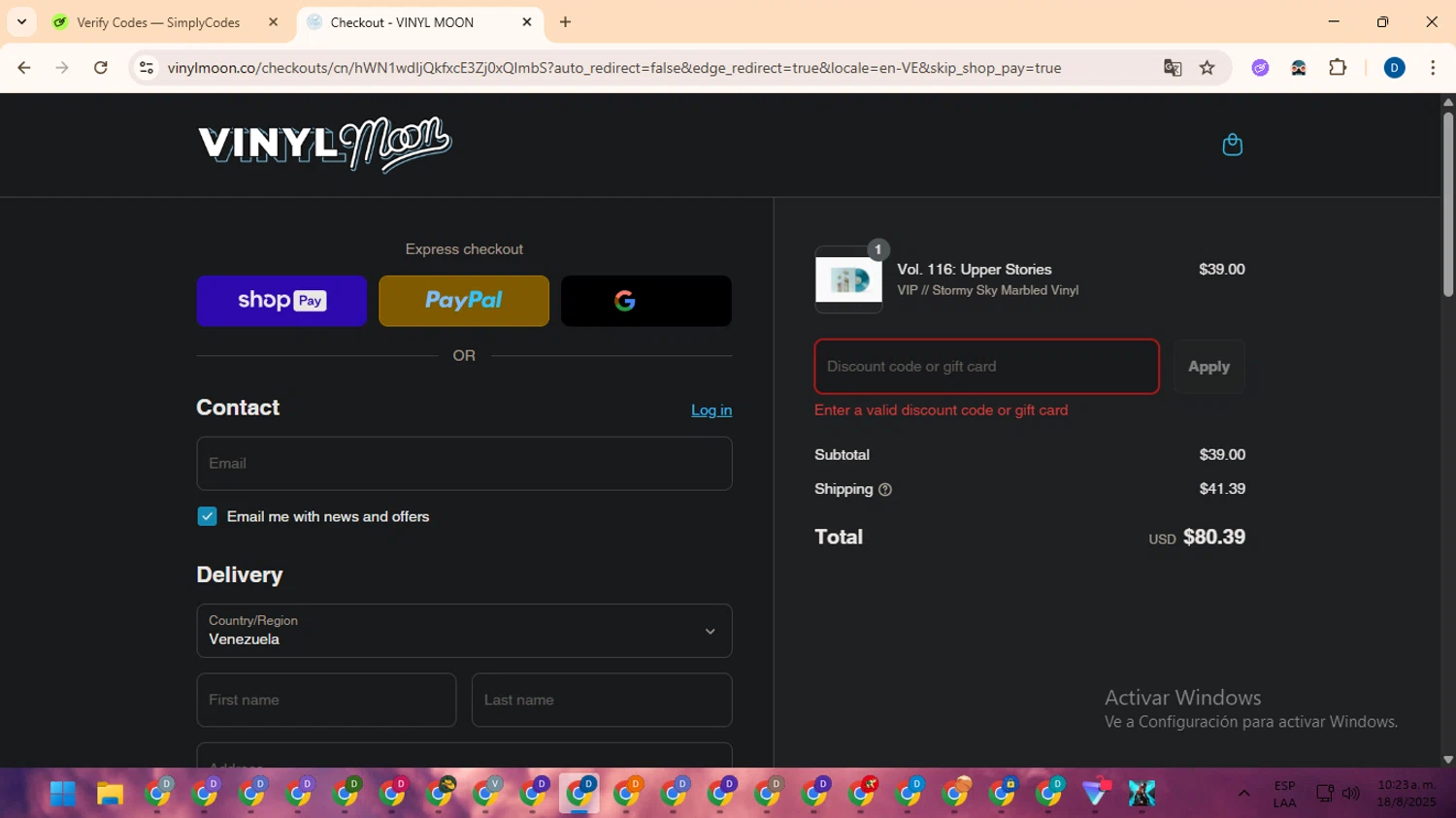
Task: Go forward in browser history
Action: click(62, 68)
